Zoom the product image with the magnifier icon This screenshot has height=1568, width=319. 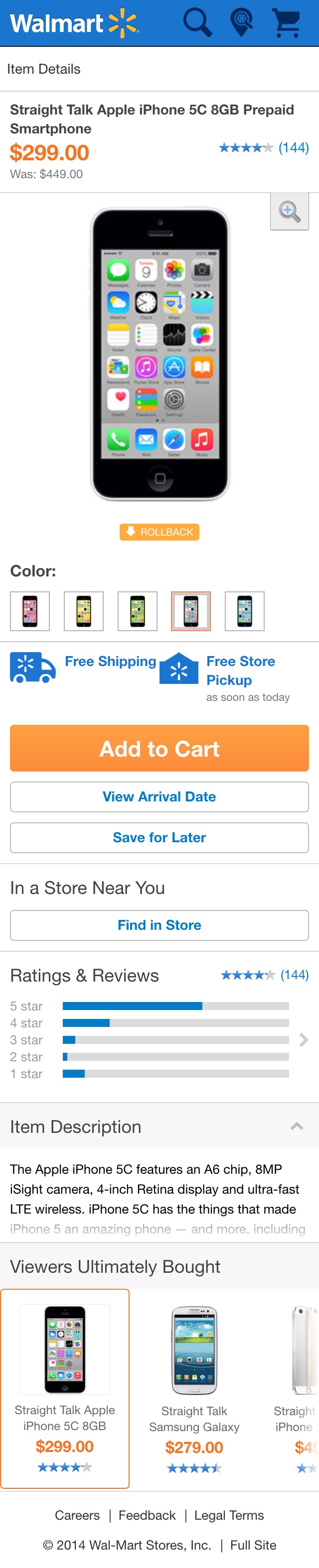pos(289,212)
